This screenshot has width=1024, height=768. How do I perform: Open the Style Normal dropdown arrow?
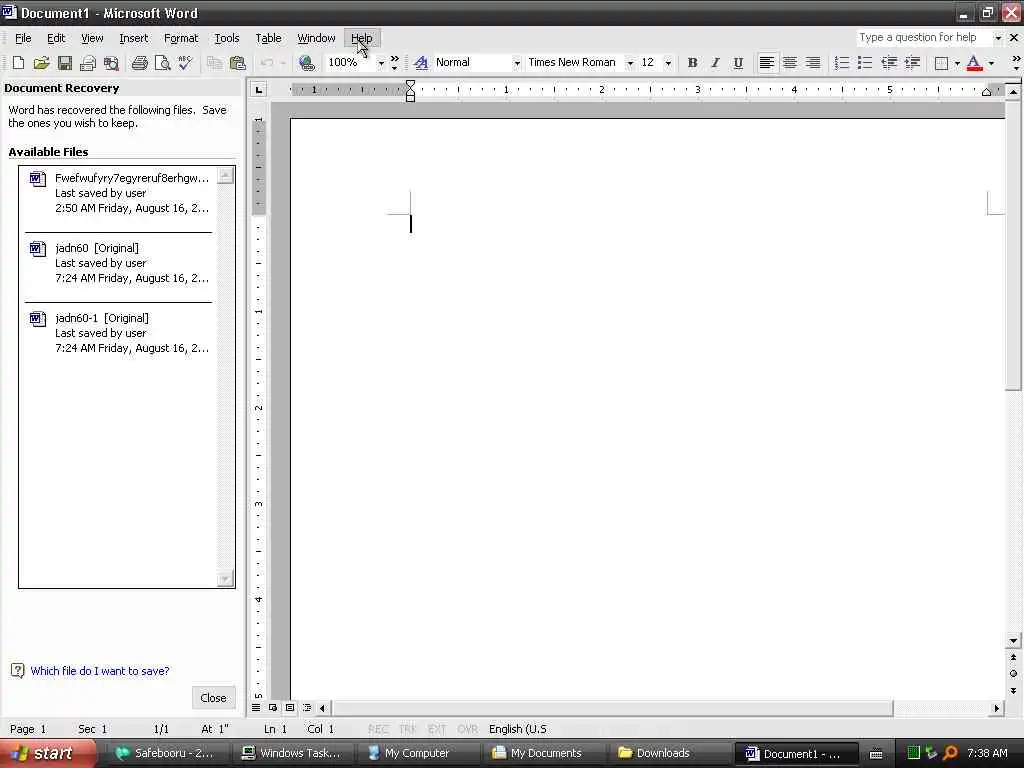(517, 63)
